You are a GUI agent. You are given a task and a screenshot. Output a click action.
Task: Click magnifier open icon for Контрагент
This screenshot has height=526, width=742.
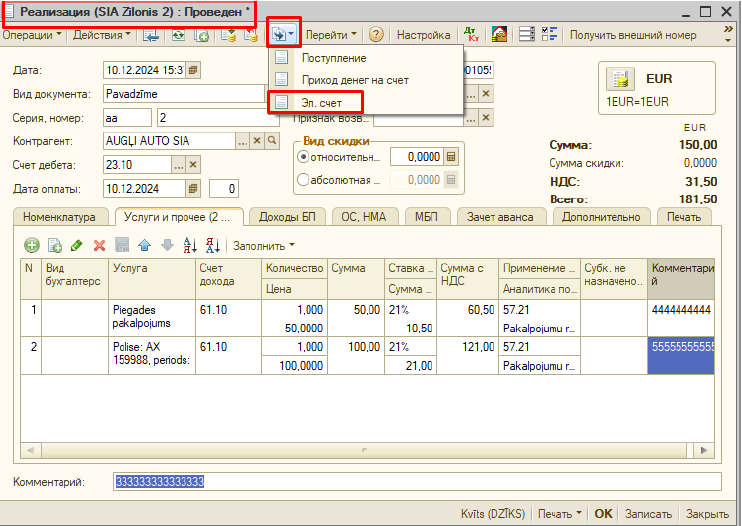[x=272, y=140]
